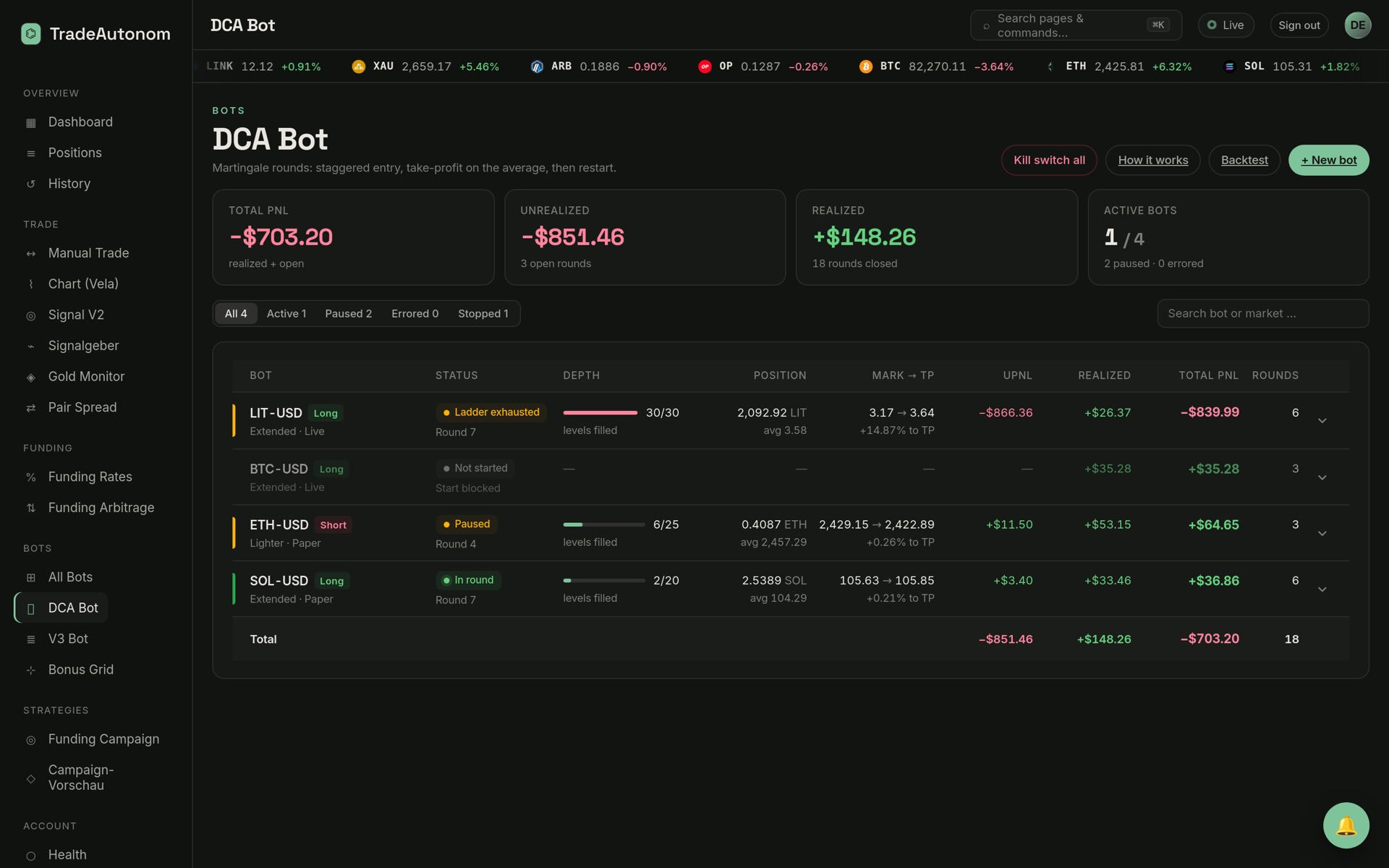Open History via its clock icon

[x=30, y=184]
